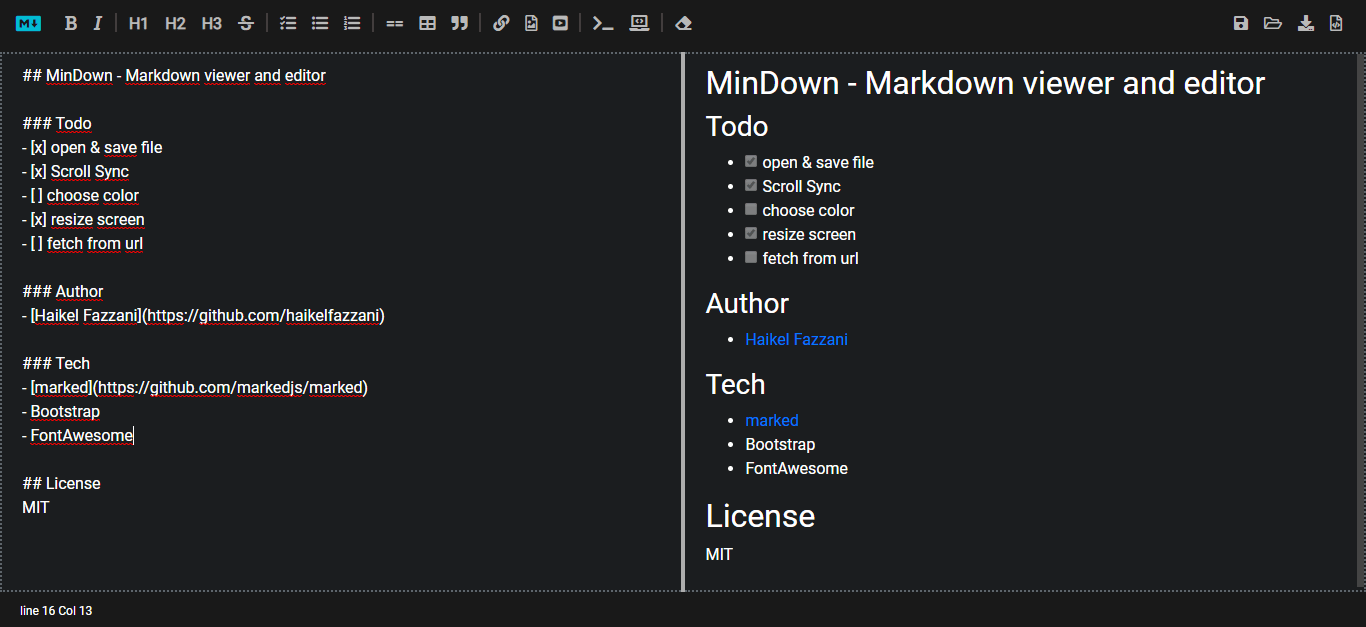
Task: Download the document
Action: point(1306,23)
